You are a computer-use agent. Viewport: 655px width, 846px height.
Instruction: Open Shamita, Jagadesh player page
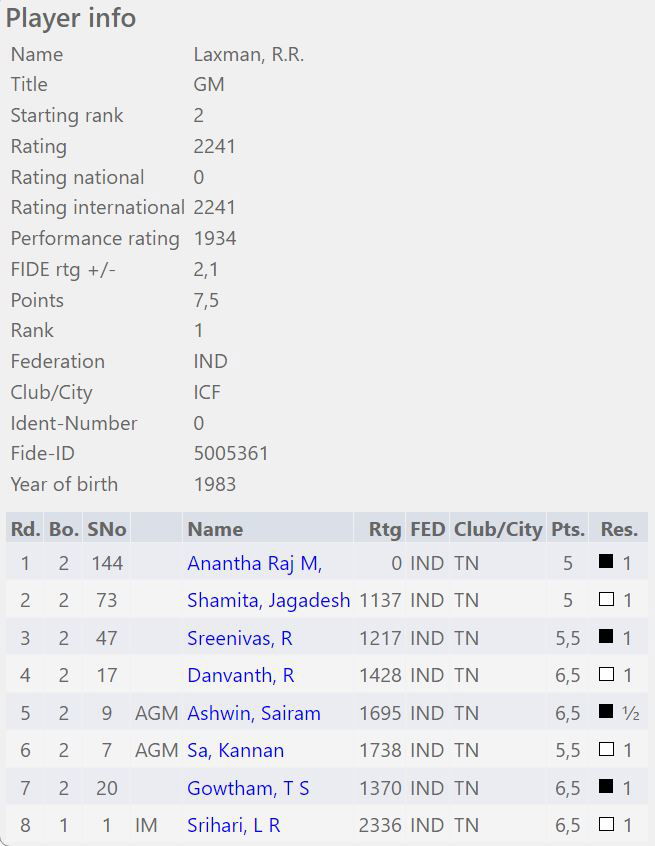pyautogui.click(x=268, y=600)
